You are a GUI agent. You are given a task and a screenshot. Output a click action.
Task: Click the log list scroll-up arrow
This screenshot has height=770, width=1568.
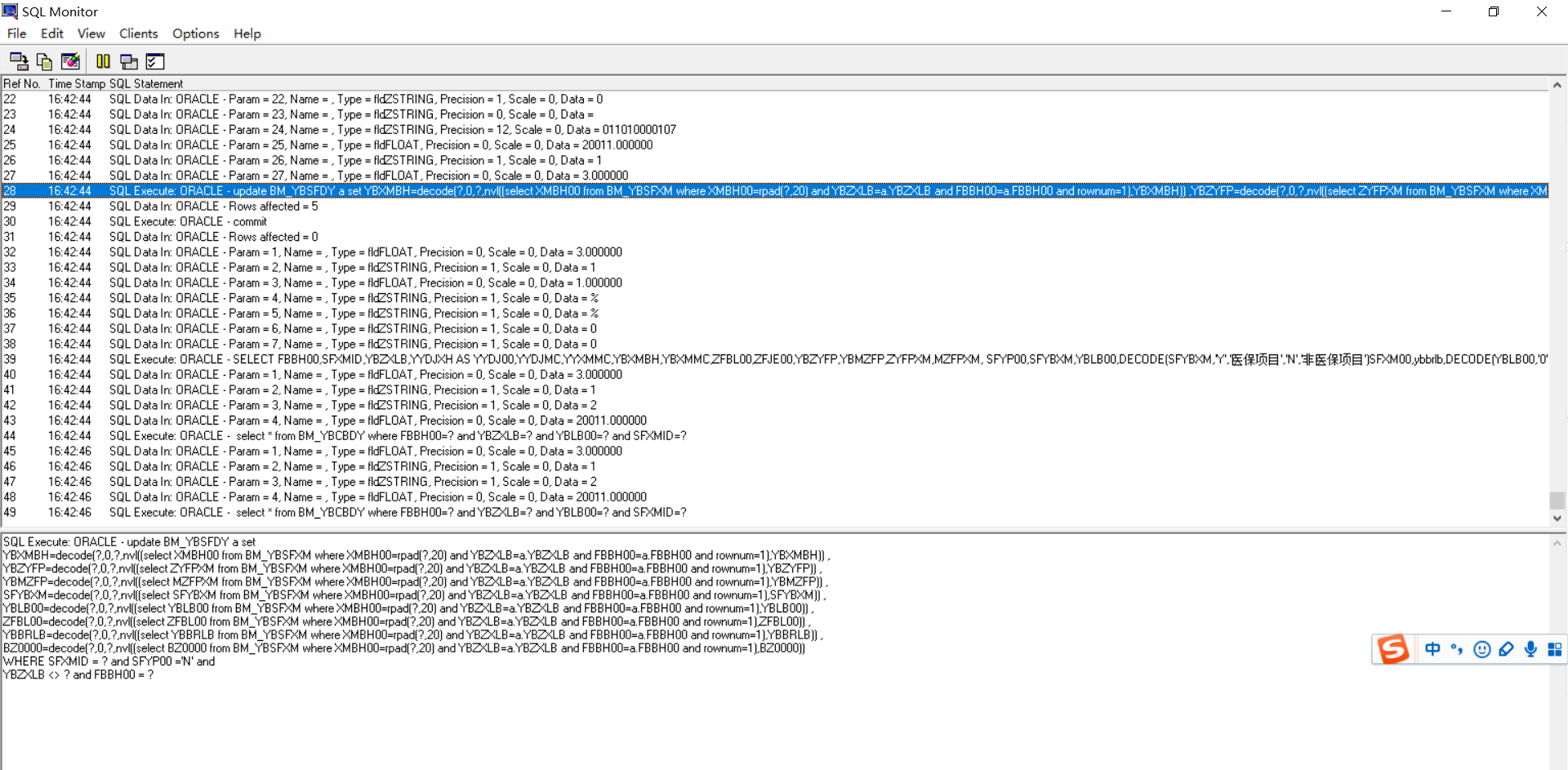(x=1557, y=85)
